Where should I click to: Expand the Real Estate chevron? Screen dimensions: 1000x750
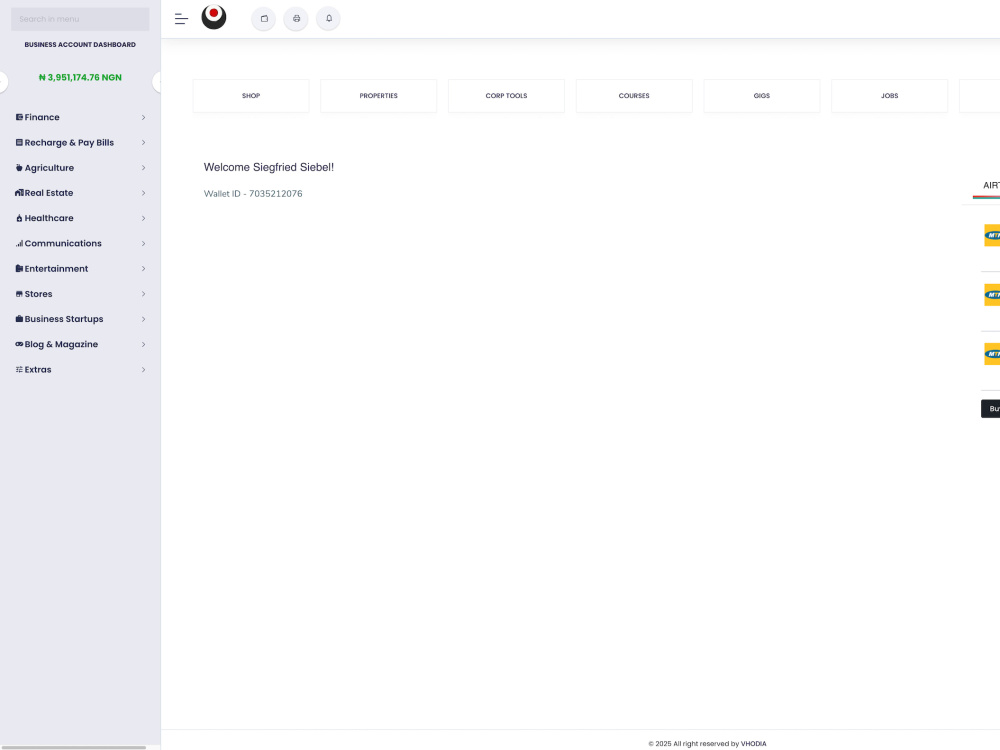pyautogui.click(x=143, y=193)
